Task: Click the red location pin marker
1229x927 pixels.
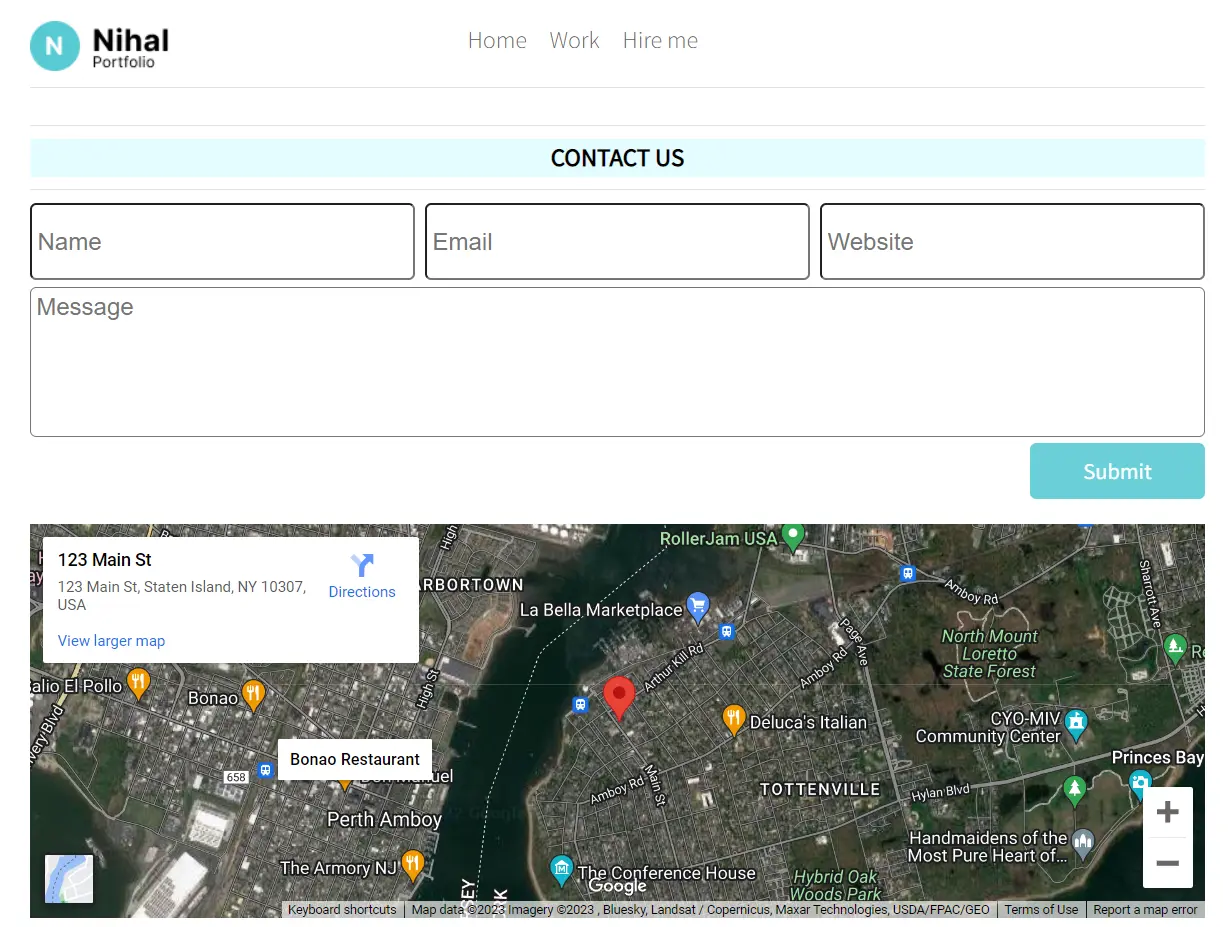Action: (619, 696)
